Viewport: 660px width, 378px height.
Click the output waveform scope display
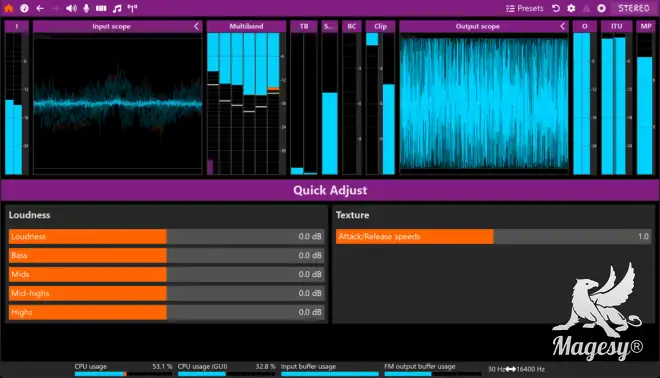tap(484, 104)
